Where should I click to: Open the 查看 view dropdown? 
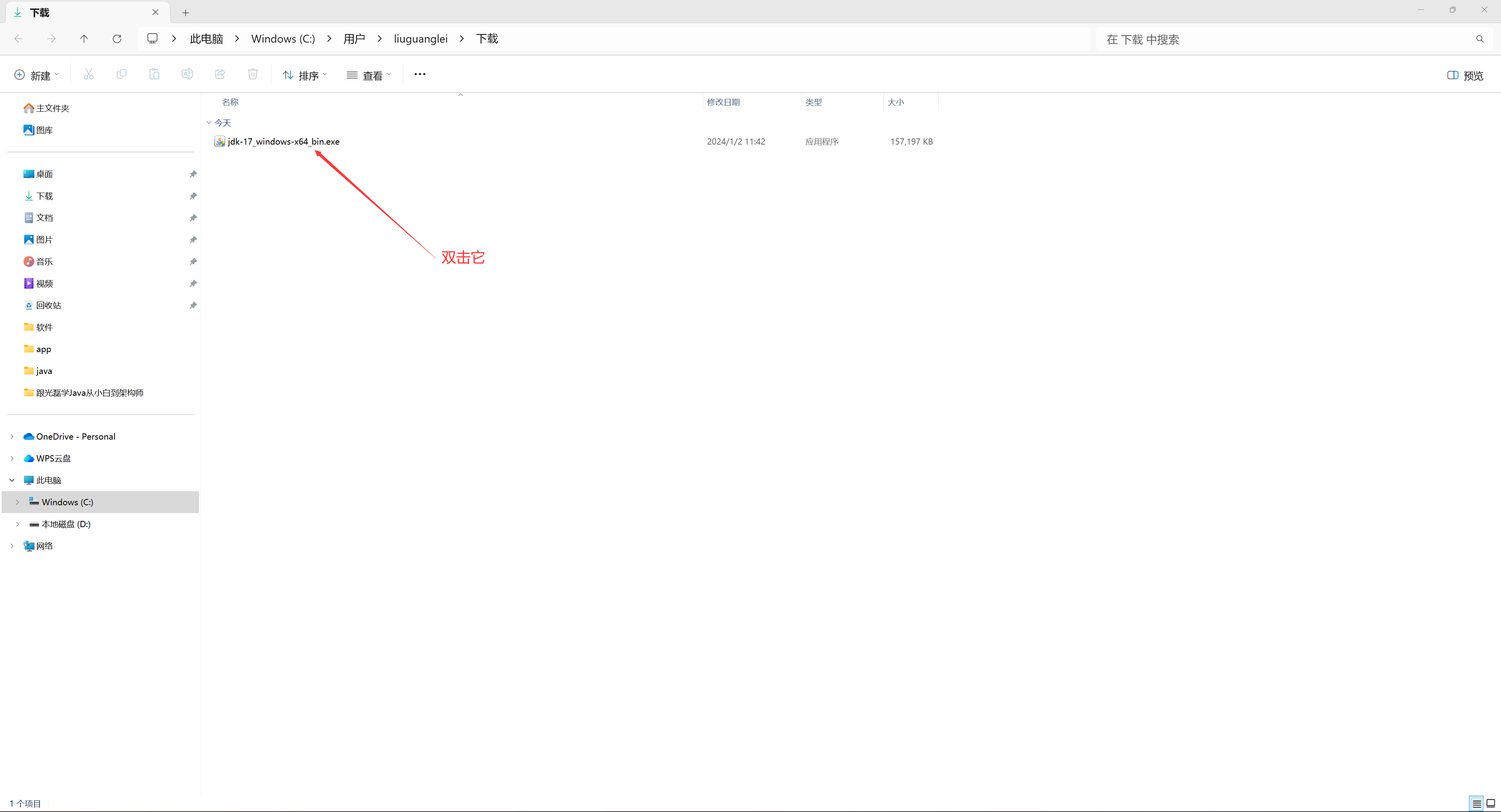(369, 75)
